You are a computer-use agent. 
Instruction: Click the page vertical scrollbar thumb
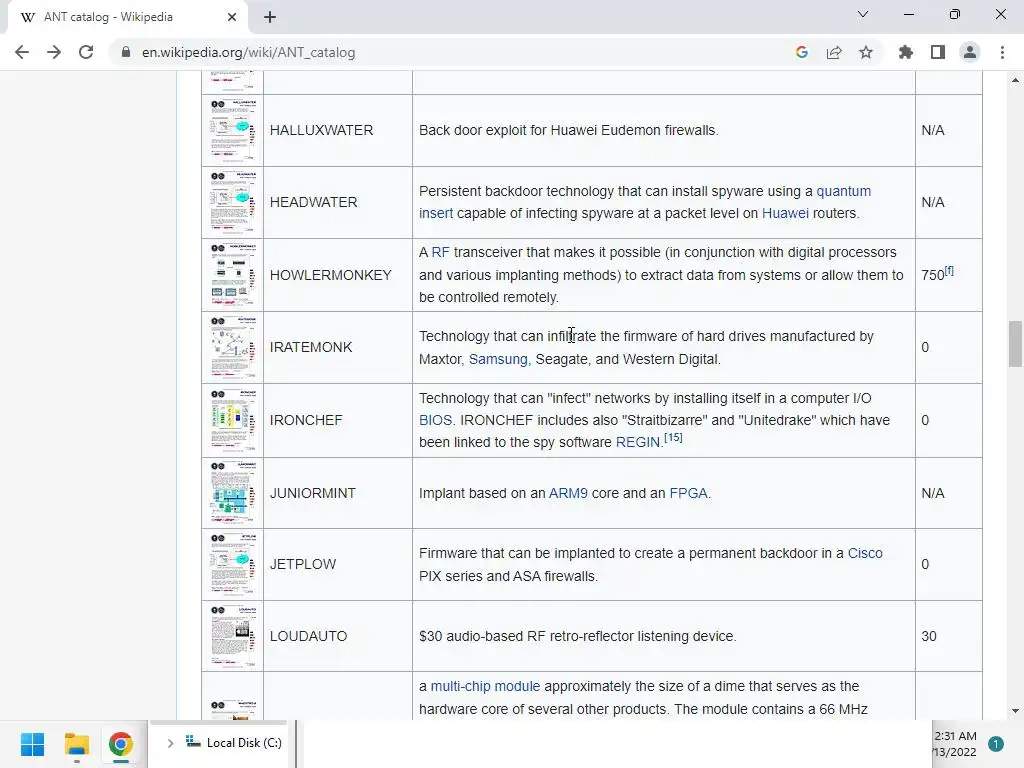point(1015,344)
